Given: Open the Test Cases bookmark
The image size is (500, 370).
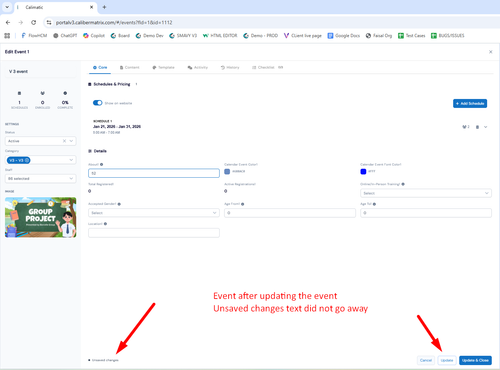Looking at the screenshot, I should coord(412,35).
